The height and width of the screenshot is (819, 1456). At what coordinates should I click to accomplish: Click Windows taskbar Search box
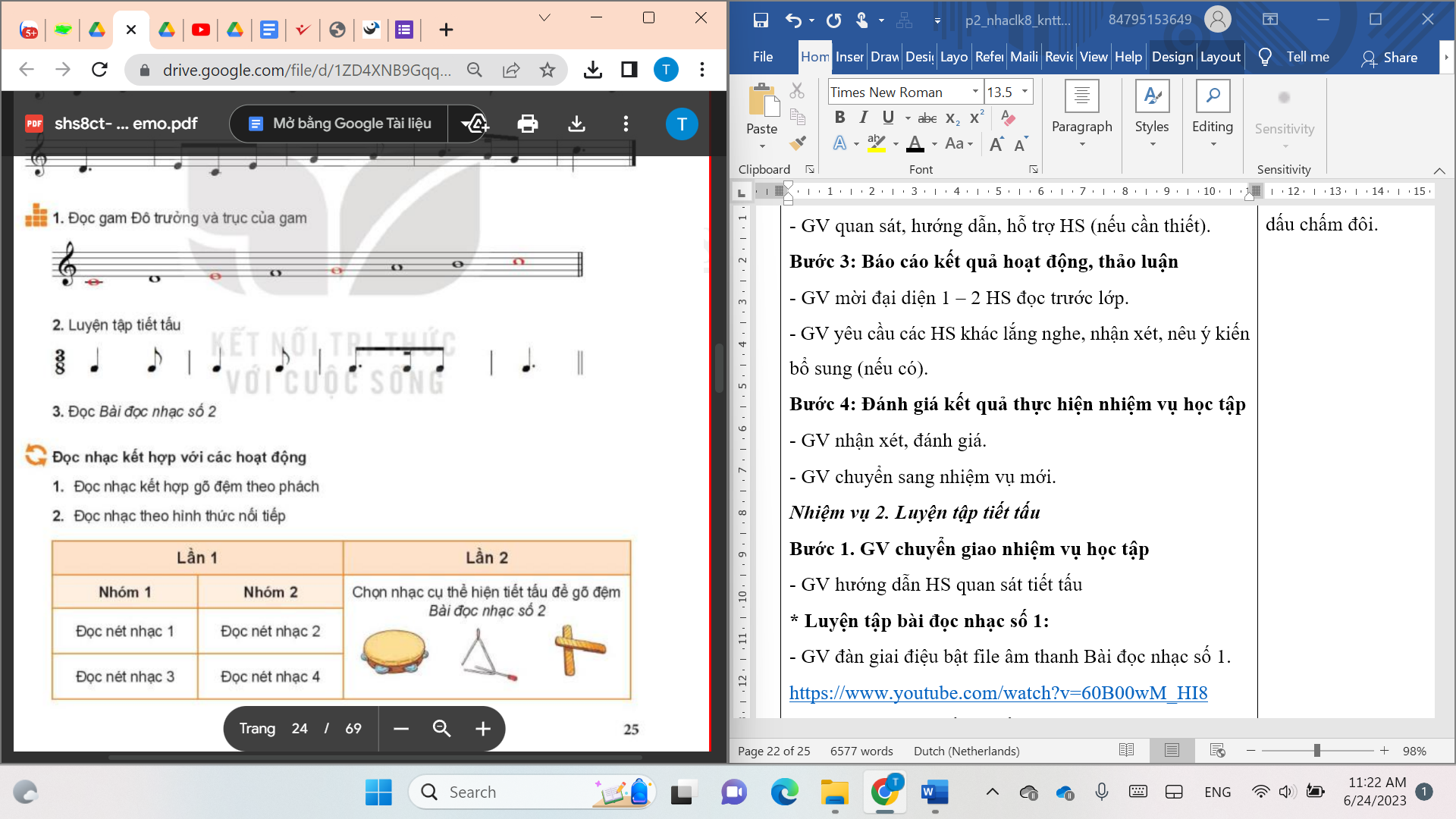531,792
